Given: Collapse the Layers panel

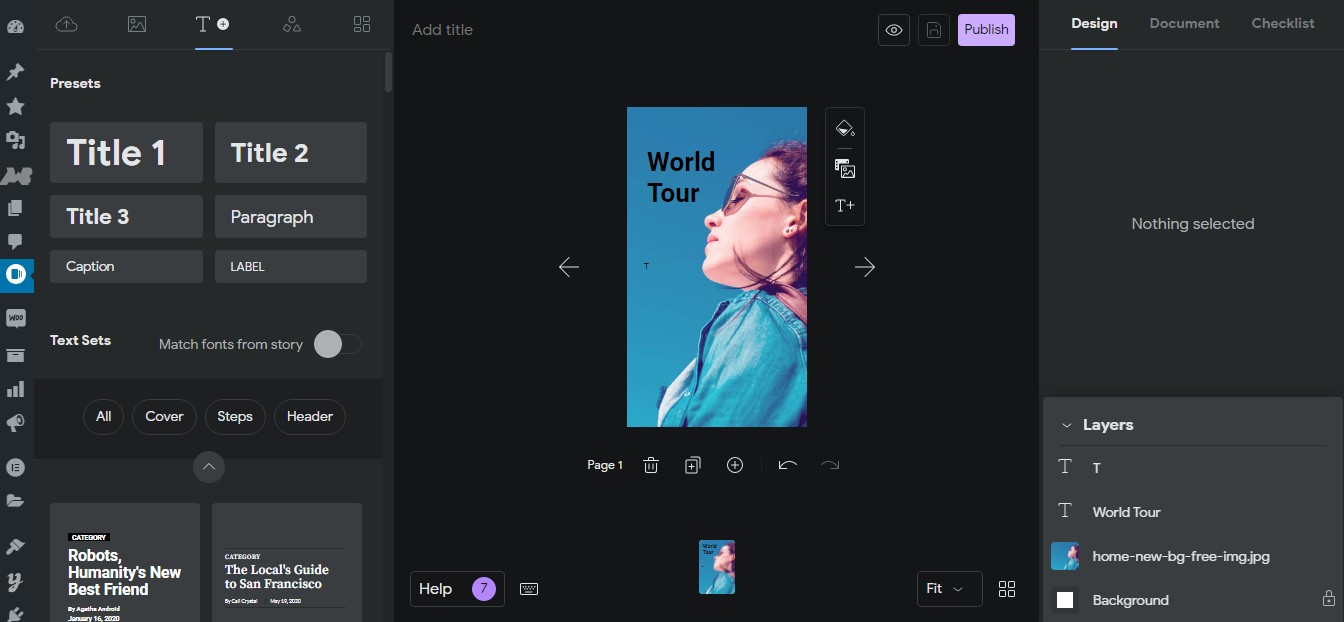Looking at the screenshot, I should click(1066, 424).
